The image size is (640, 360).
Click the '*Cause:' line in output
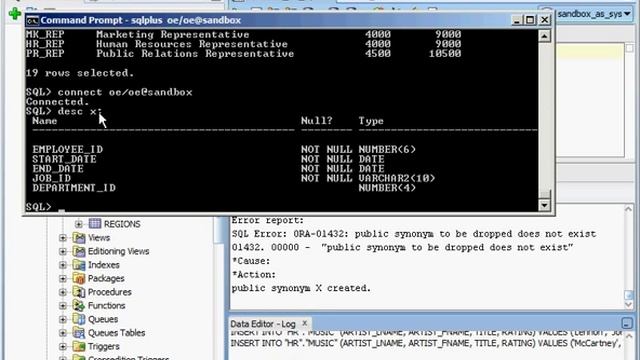[x=251, y=261]
